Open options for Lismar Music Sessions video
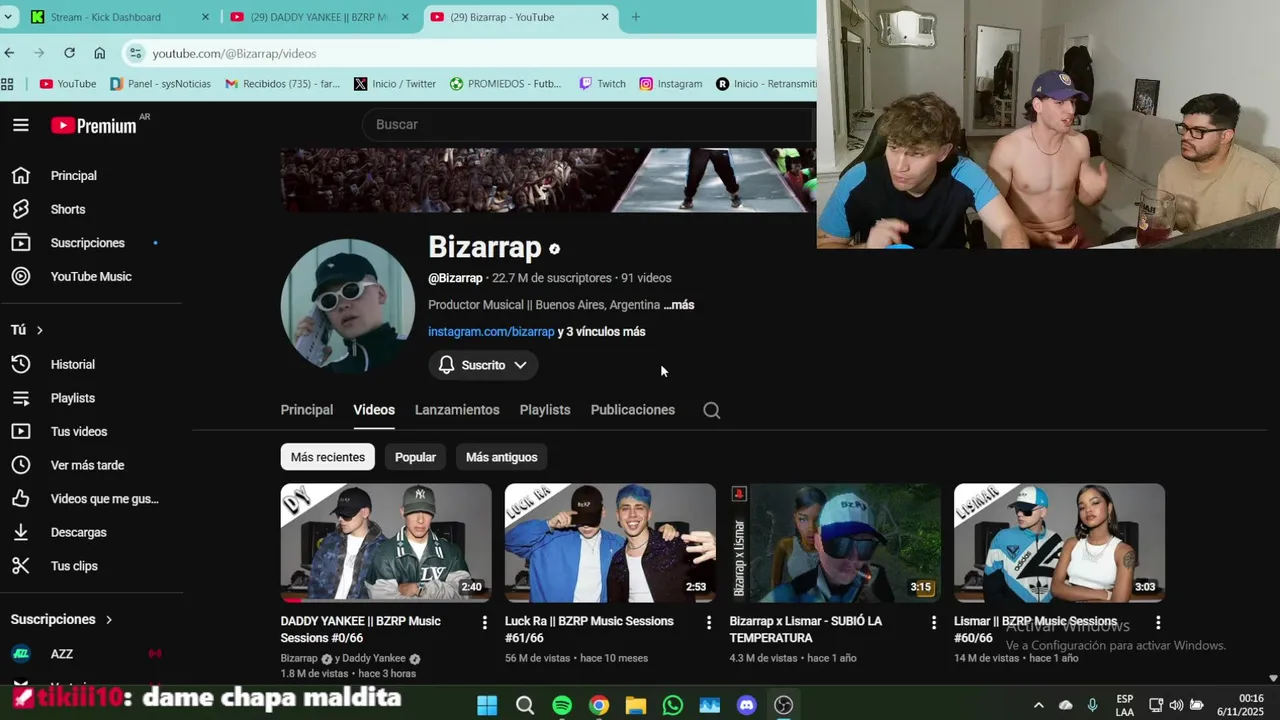 point(1158,622)
